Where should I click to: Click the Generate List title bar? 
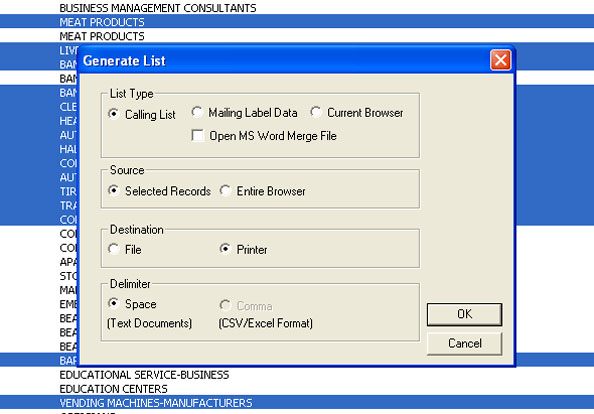(x=284, y=60)
